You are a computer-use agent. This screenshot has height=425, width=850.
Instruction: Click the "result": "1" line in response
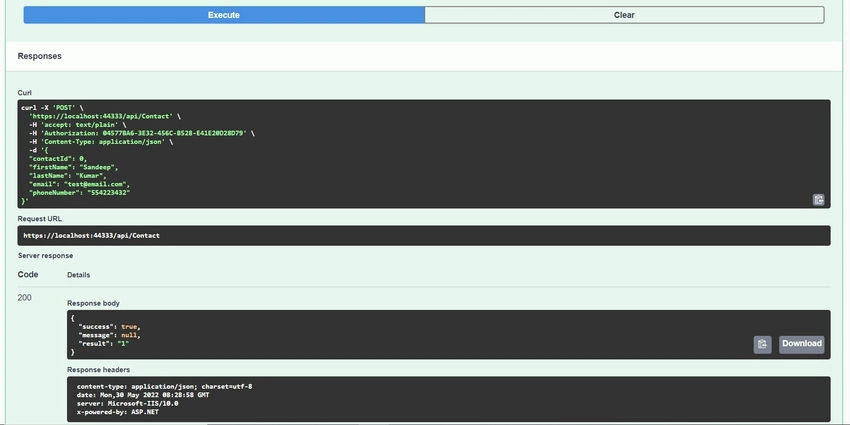point(104,344)
